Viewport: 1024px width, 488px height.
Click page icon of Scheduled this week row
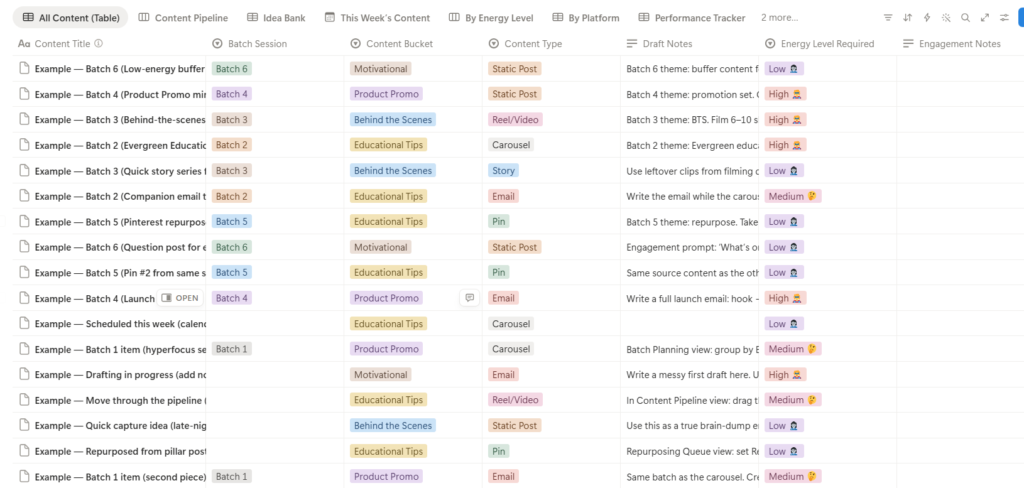(24, 323)
